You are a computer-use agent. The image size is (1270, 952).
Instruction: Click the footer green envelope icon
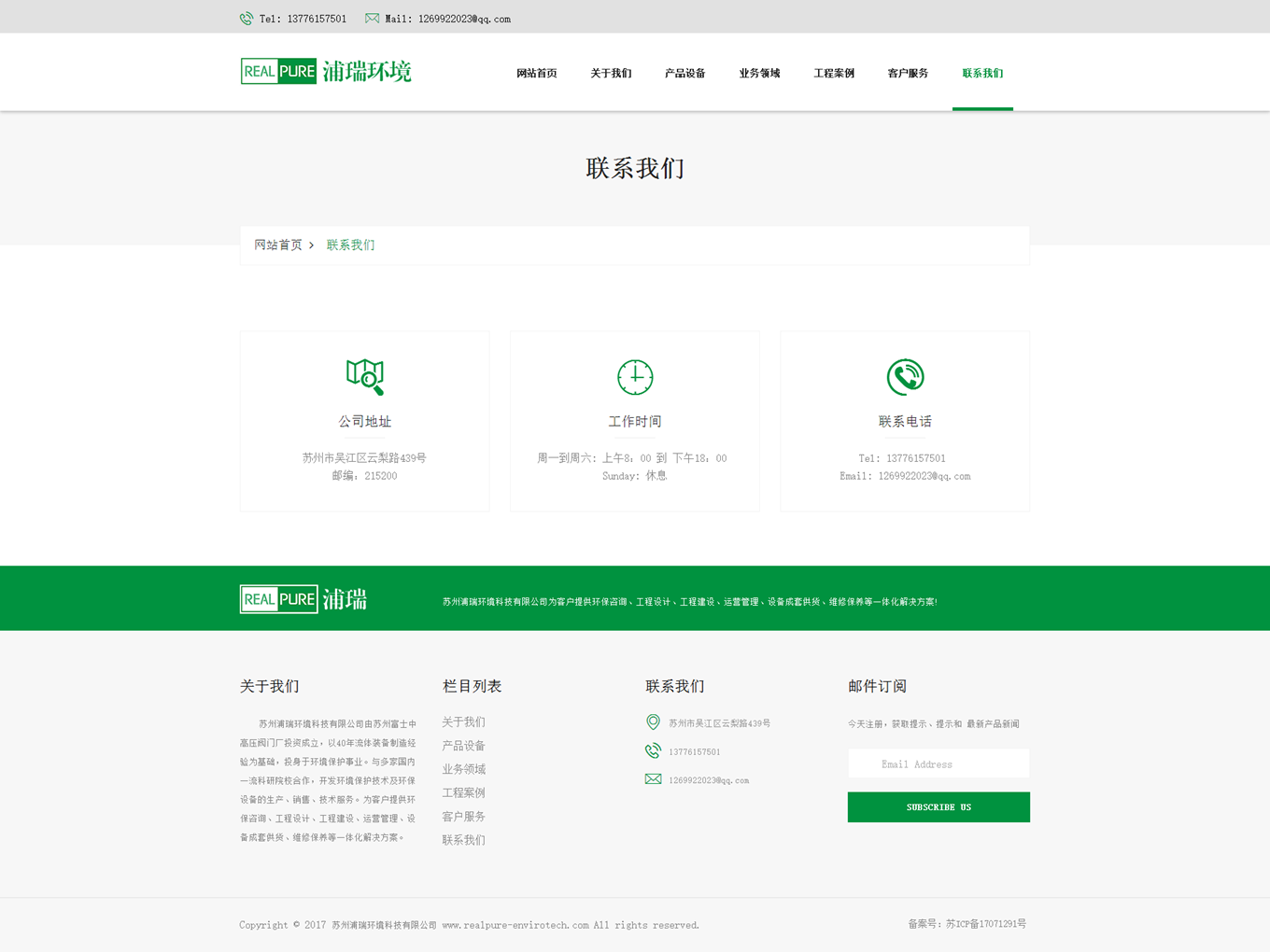point(653,779)
